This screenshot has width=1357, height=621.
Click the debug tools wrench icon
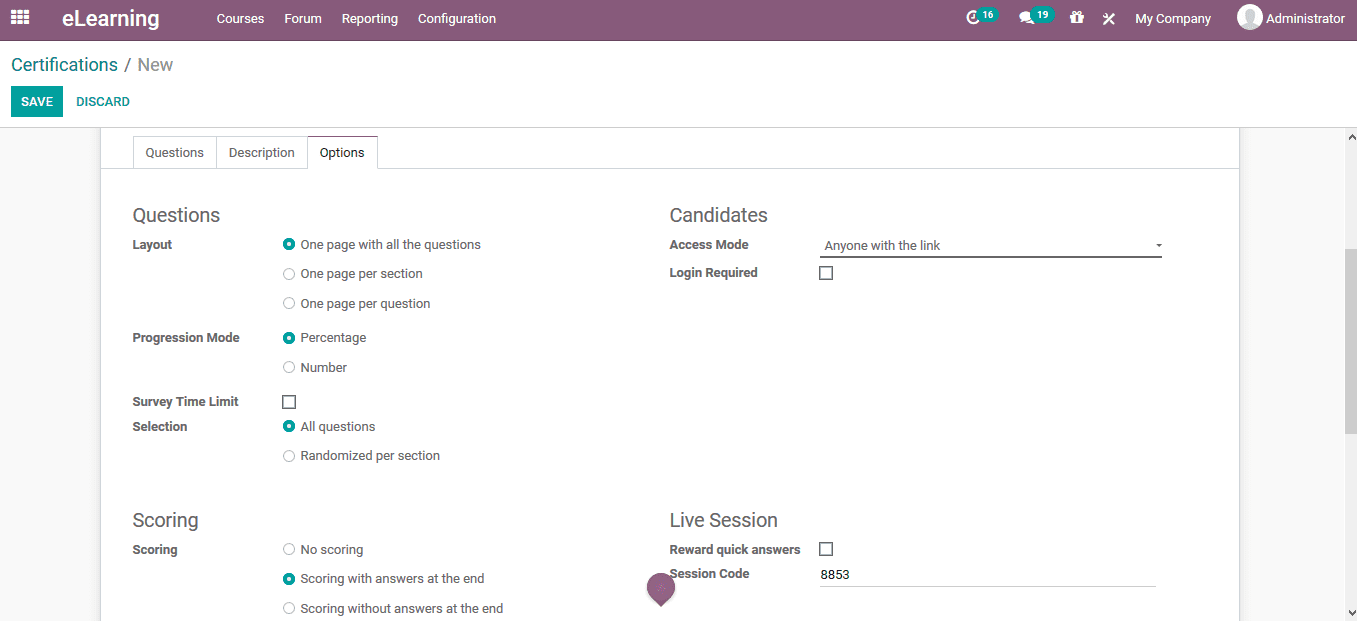[x=1108, y=19]
